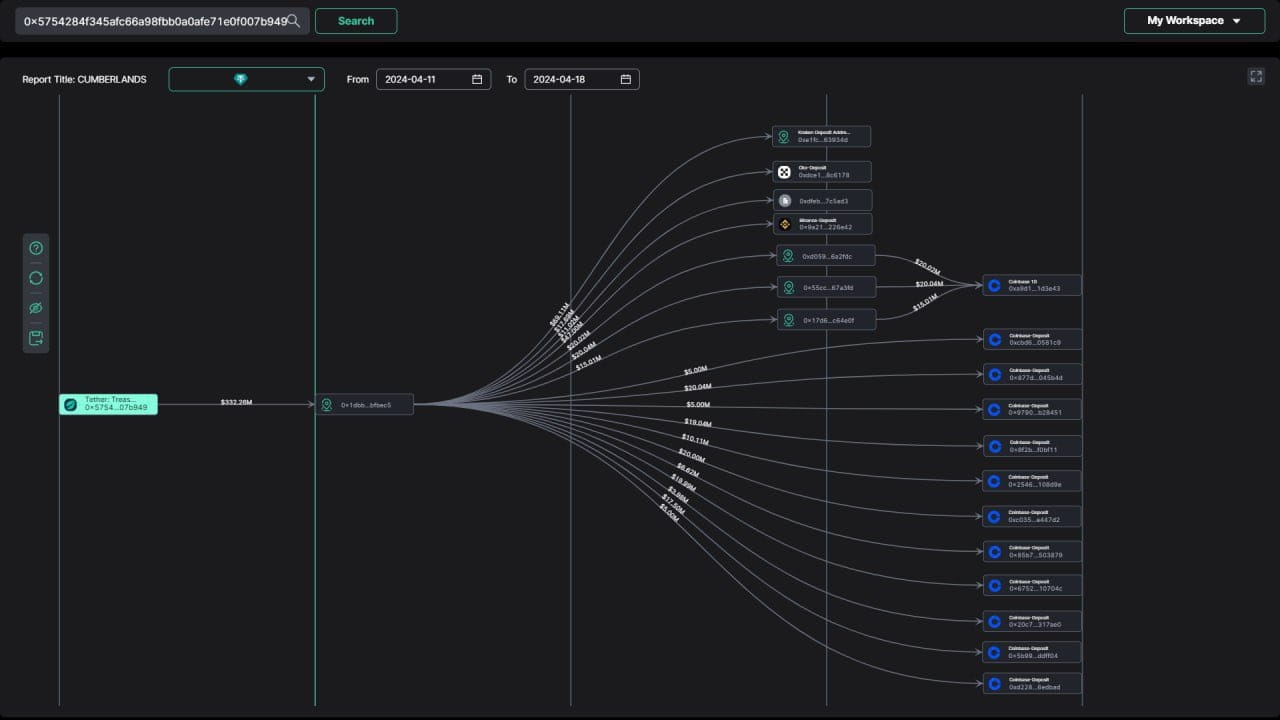This screenshot has height=720, width=1280.
Task: Click the Coinbase icon on 0x8f2b...f0bf11
Action: [994, 446]
